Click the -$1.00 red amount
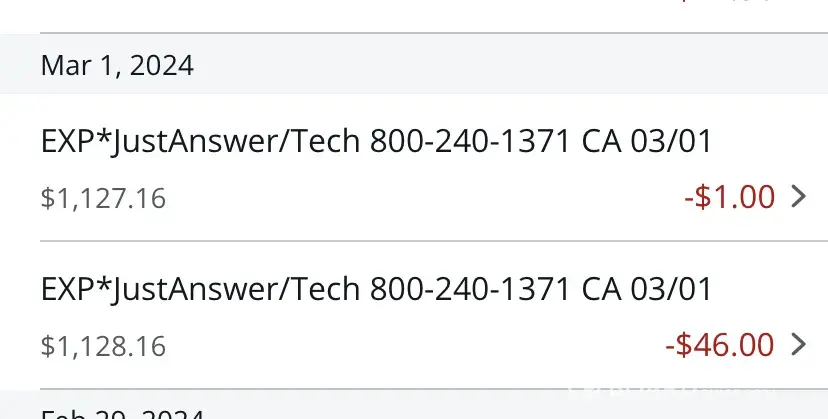828x419 pixels. tap(730, 197)
